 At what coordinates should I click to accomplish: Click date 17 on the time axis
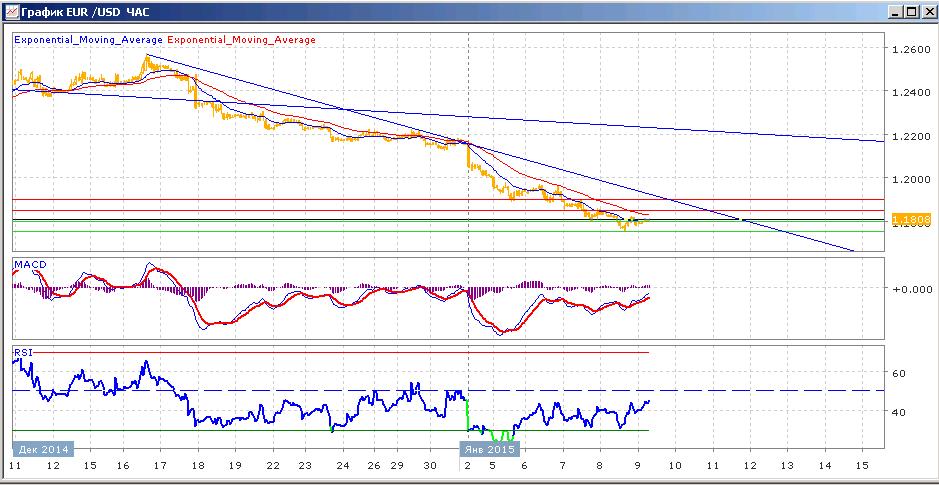pyautogui.click(x=160, y=466)
